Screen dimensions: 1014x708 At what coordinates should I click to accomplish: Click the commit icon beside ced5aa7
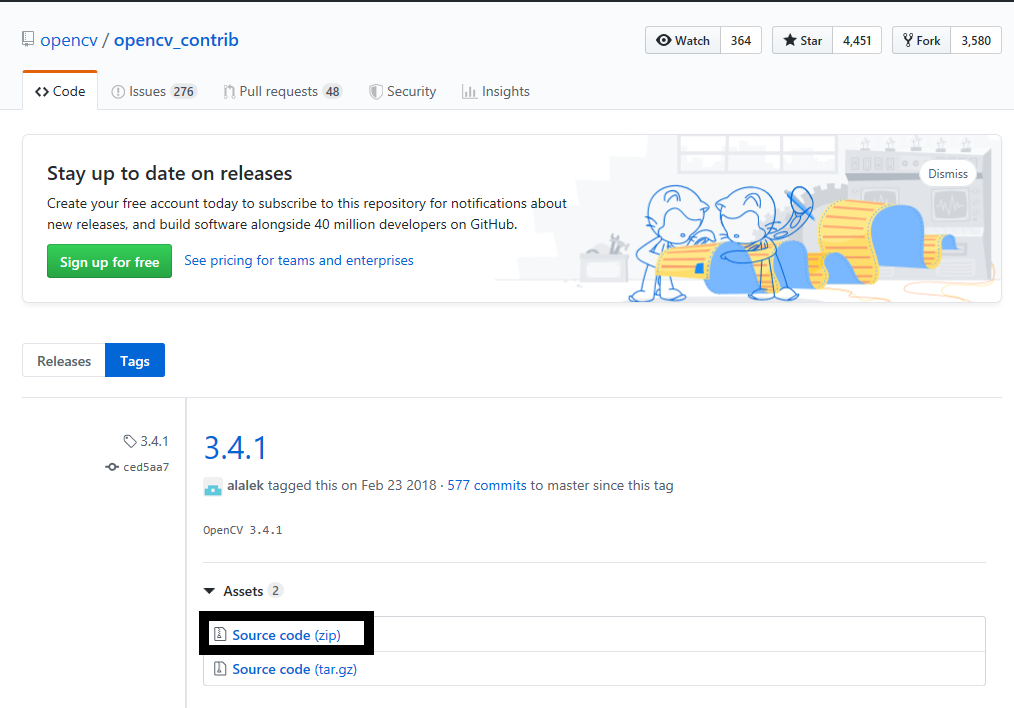click(x=112, y=467)
